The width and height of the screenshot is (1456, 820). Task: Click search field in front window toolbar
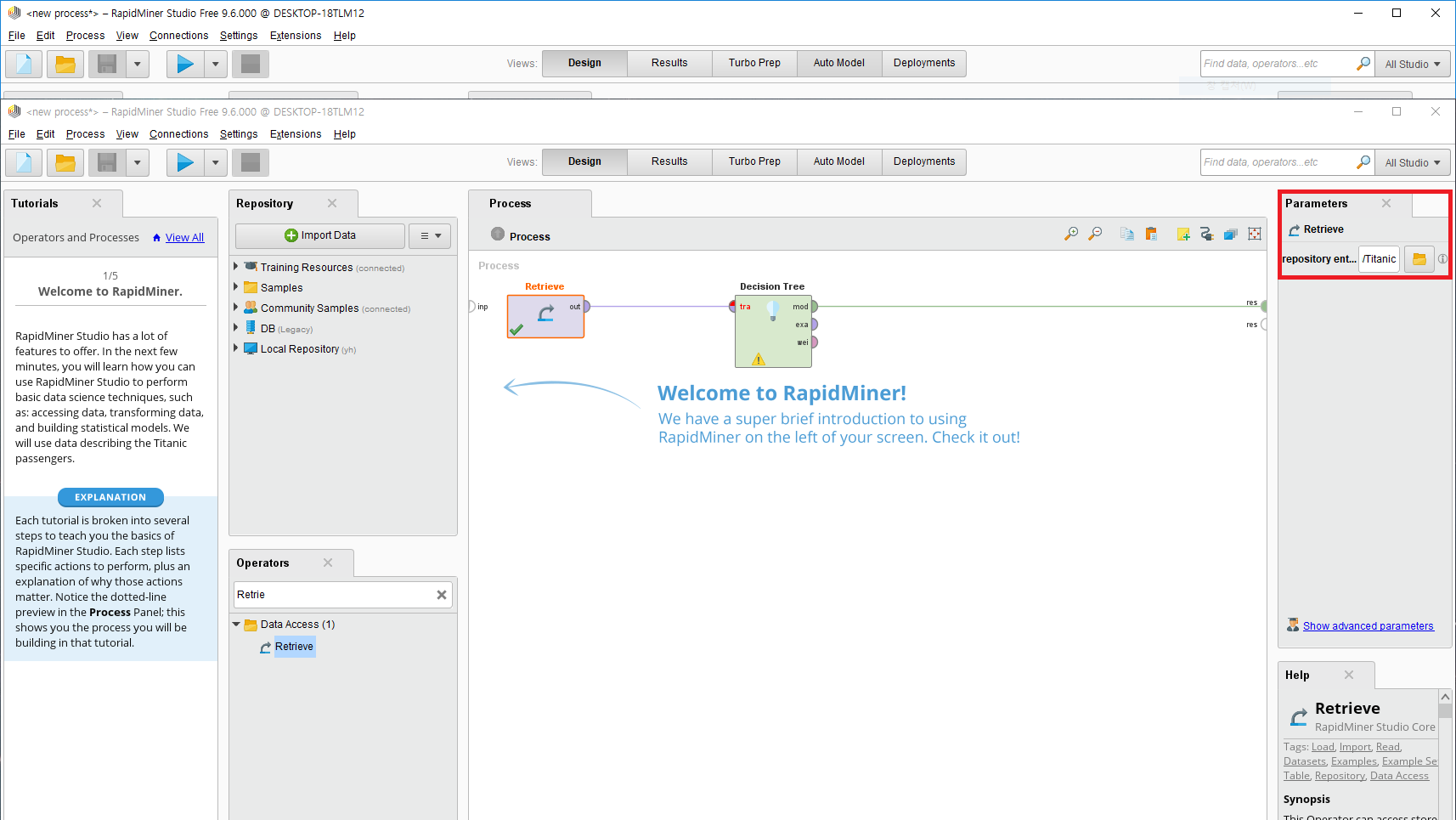1277,162
